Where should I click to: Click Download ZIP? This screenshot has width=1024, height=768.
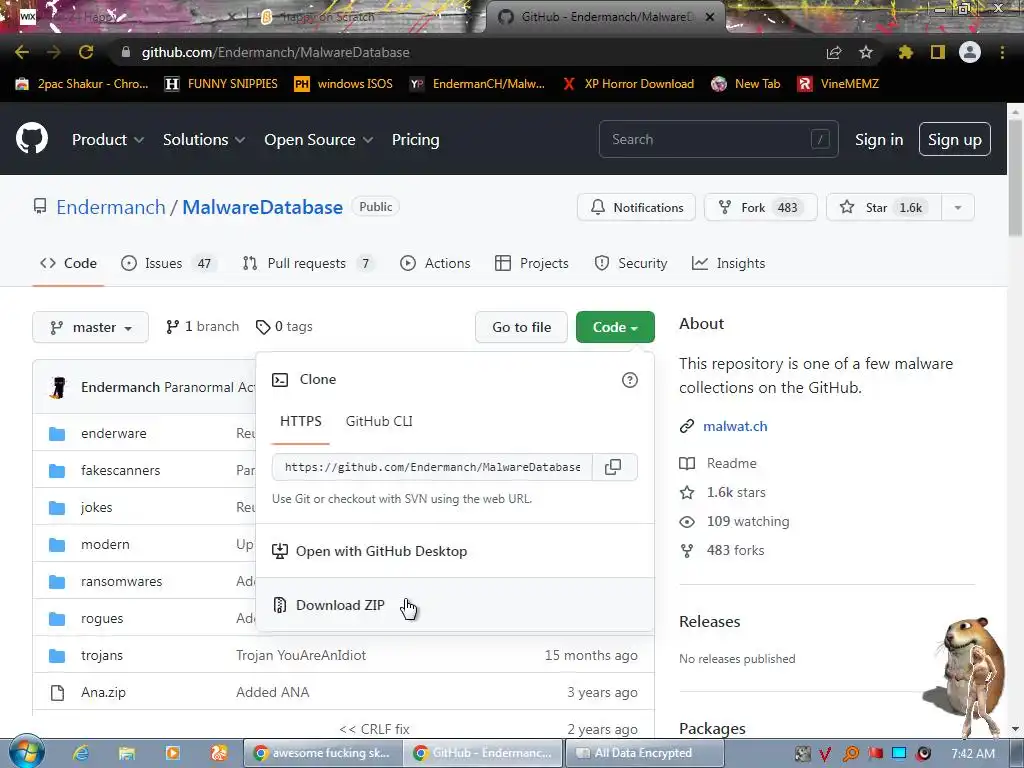click(455, 605)
